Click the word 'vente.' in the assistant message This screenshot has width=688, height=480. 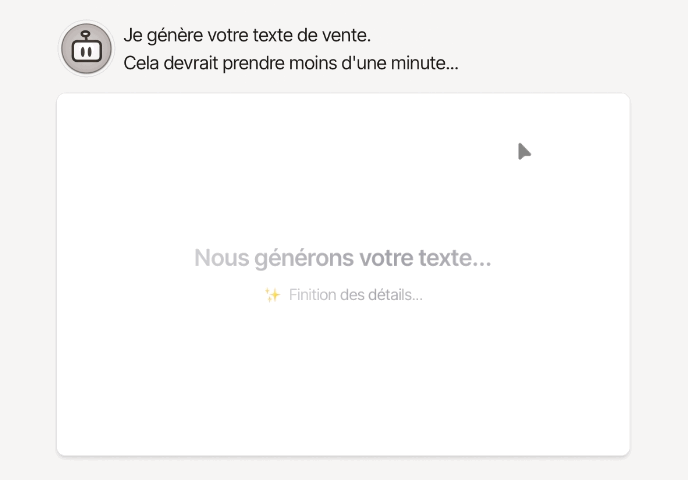click(348, 36)
